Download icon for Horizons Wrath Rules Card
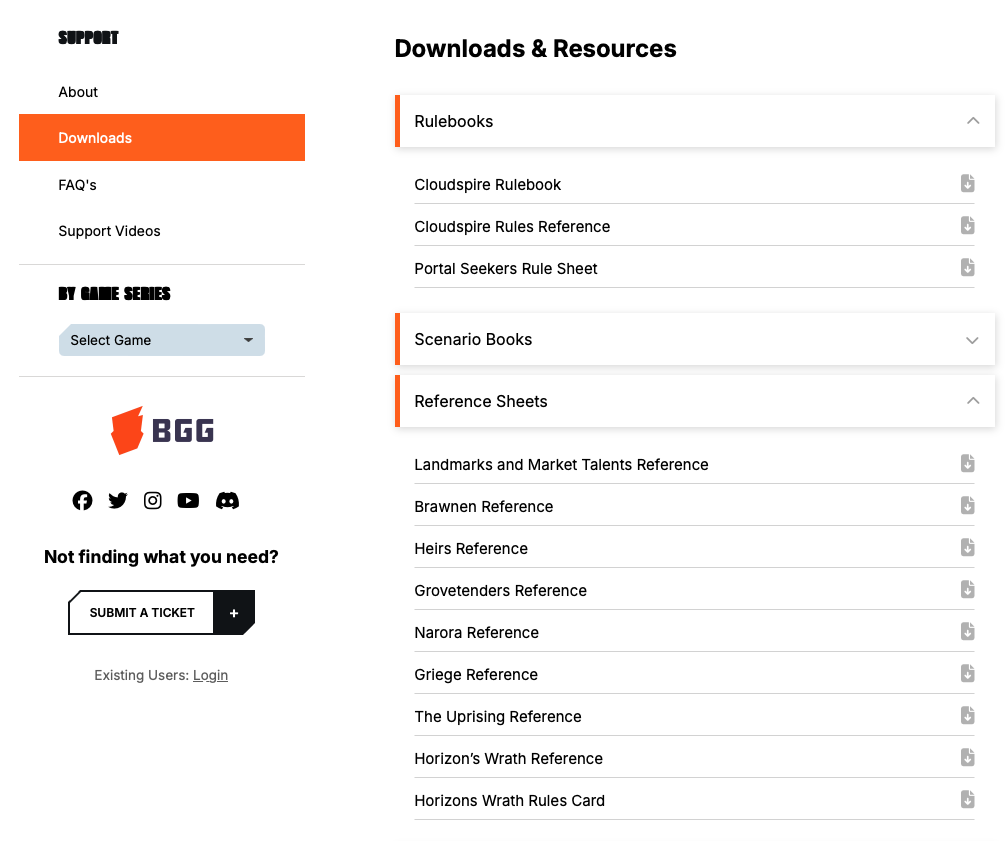This screenshot has width=1008, height=841. coord(968,799)
